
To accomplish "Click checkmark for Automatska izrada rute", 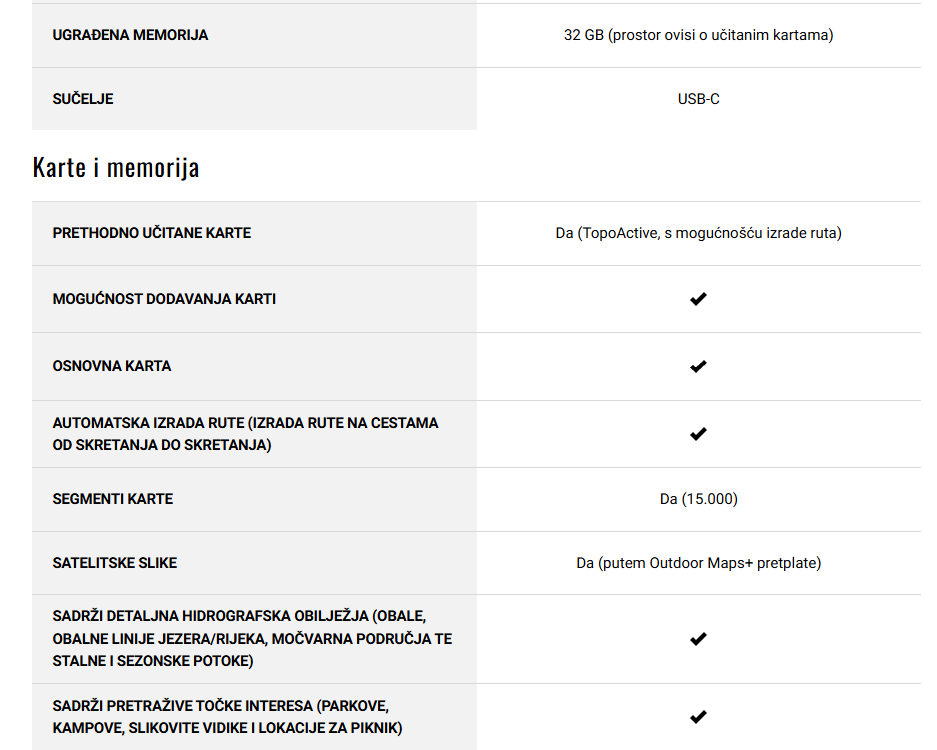I will pos(698,434).
